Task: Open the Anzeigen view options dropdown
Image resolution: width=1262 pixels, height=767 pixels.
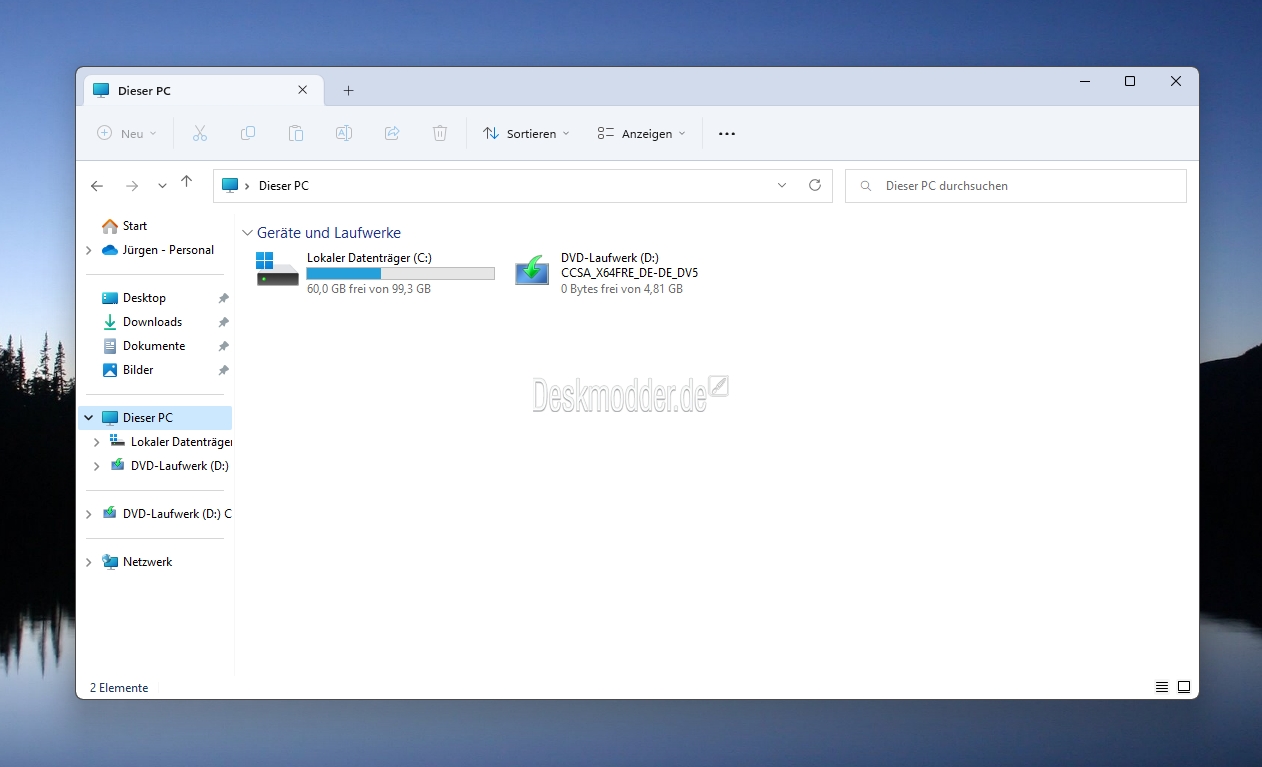Action: point(642,133)
